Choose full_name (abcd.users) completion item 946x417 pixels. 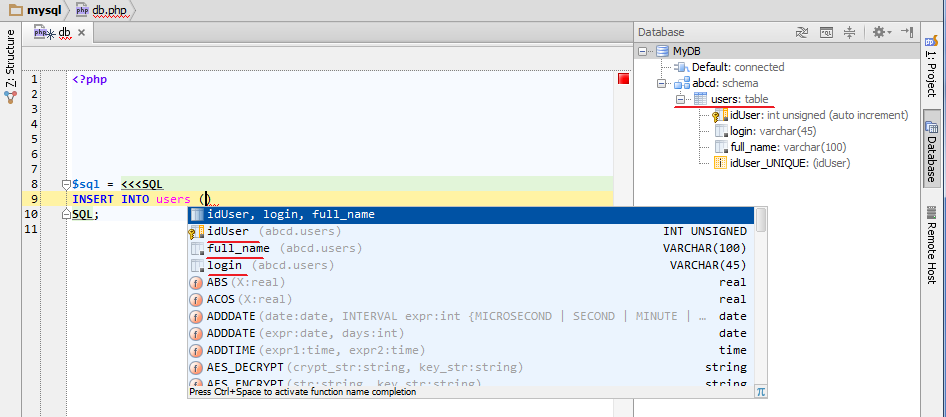(471, 248)
